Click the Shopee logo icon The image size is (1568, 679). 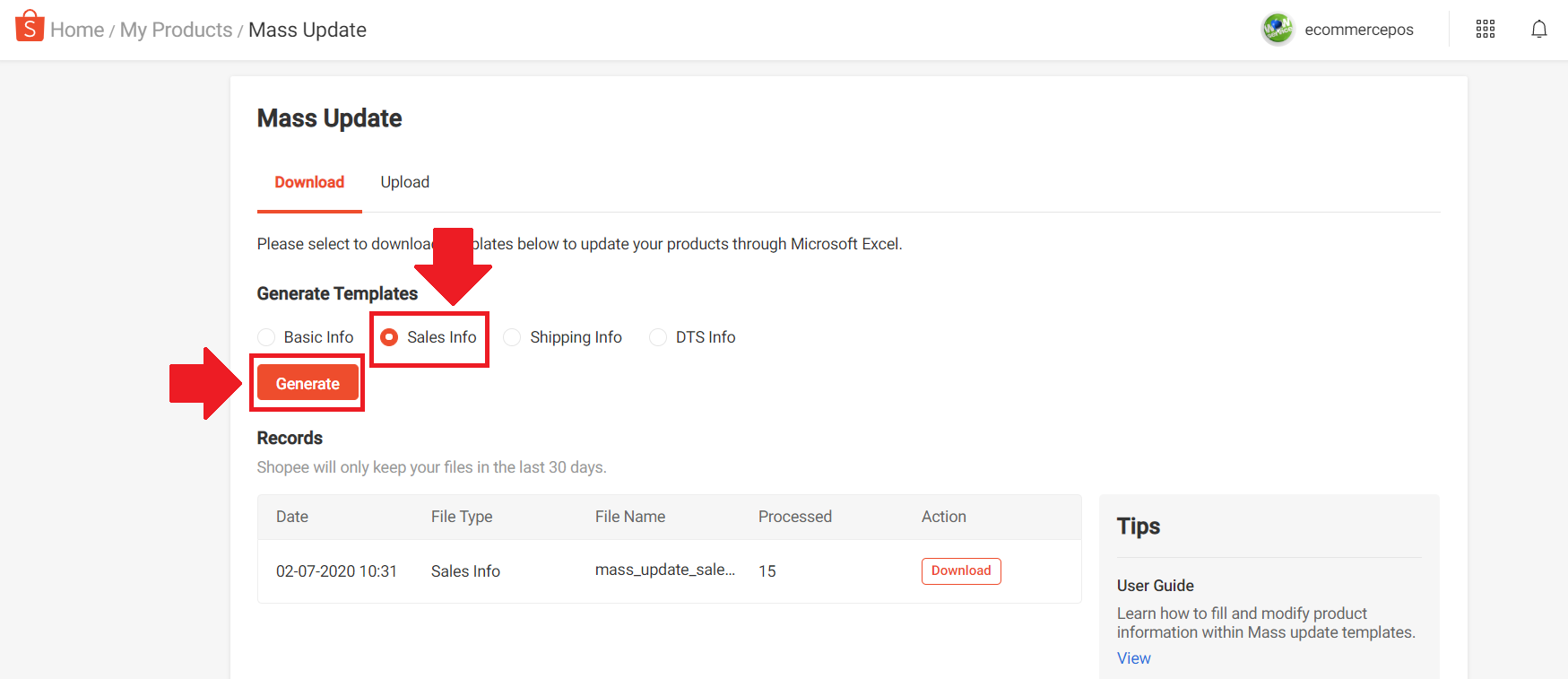tap(30, 26)
